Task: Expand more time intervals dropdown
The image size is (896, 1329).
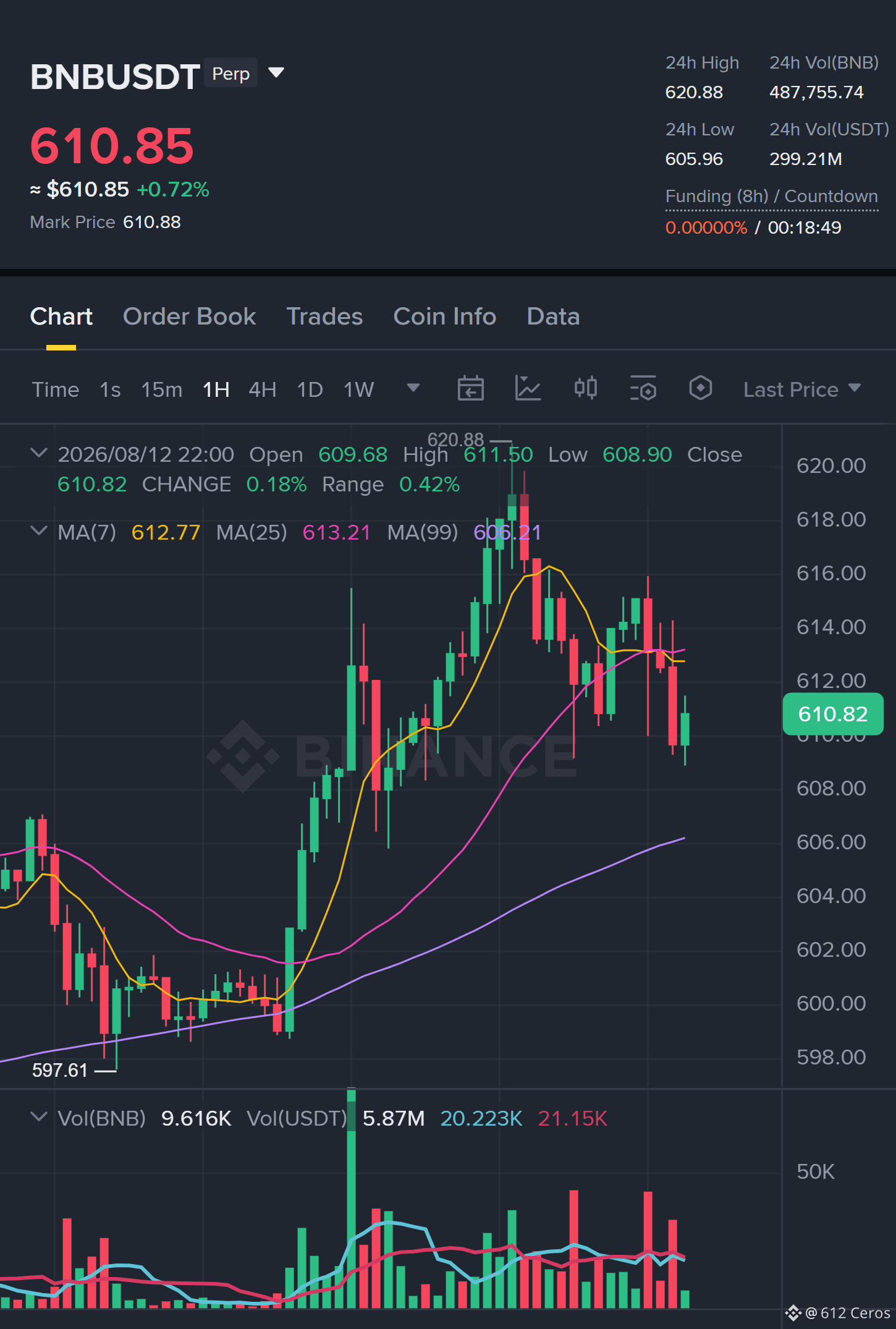Action: click(413, 388)
